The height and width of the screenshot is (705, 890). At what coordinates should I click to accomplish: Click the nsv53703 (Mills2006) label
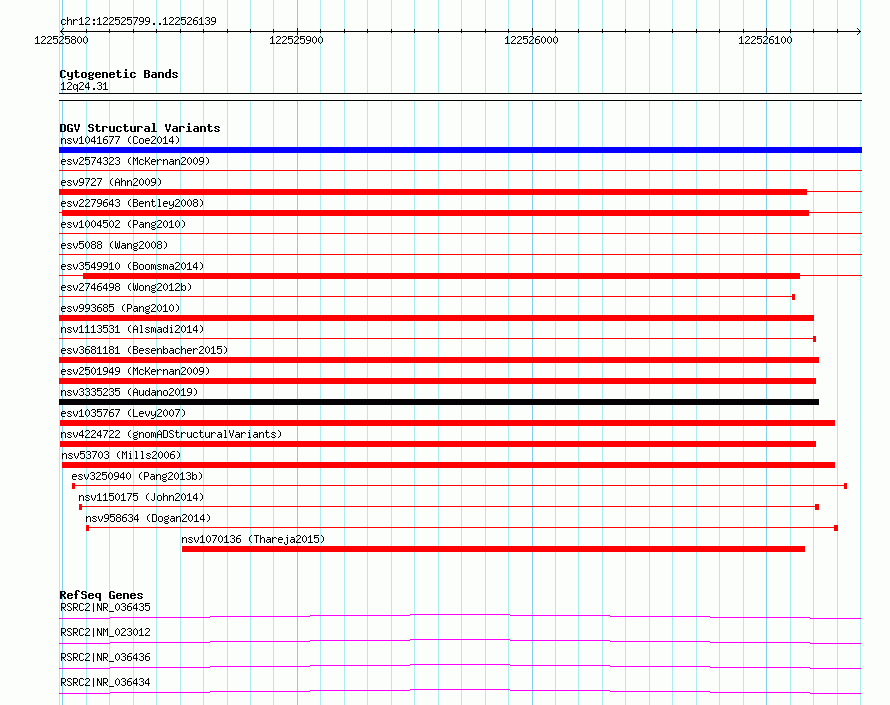click(121, 455)
